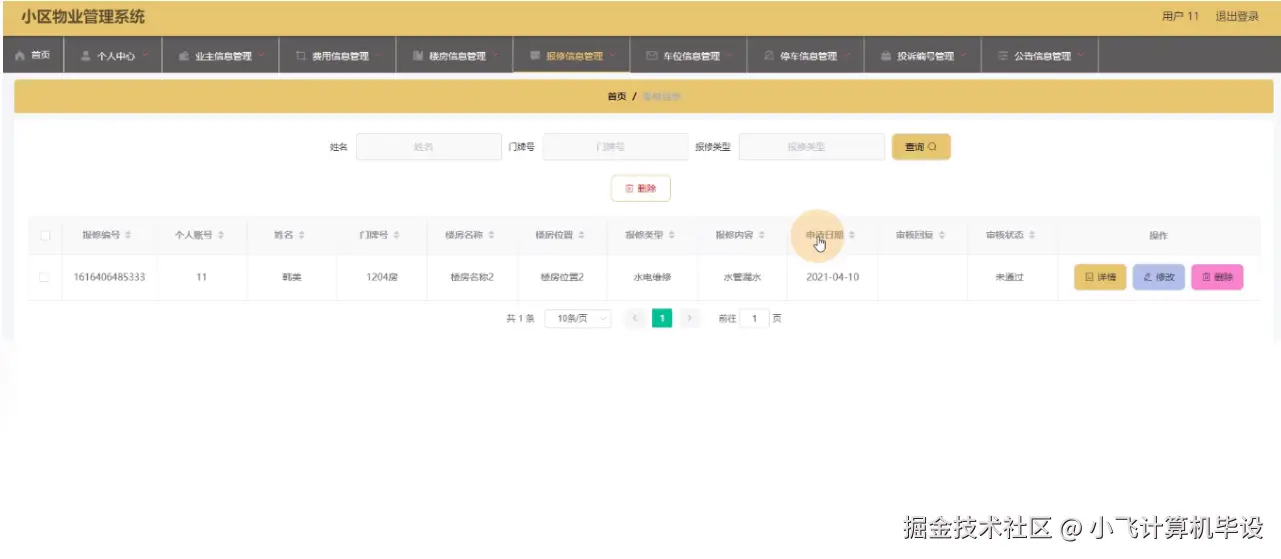Image resolution: width=1281 pixels, height=559 pixels.
Task: Sort by 楼房位置 column arrows
Action: click(581, 236)
